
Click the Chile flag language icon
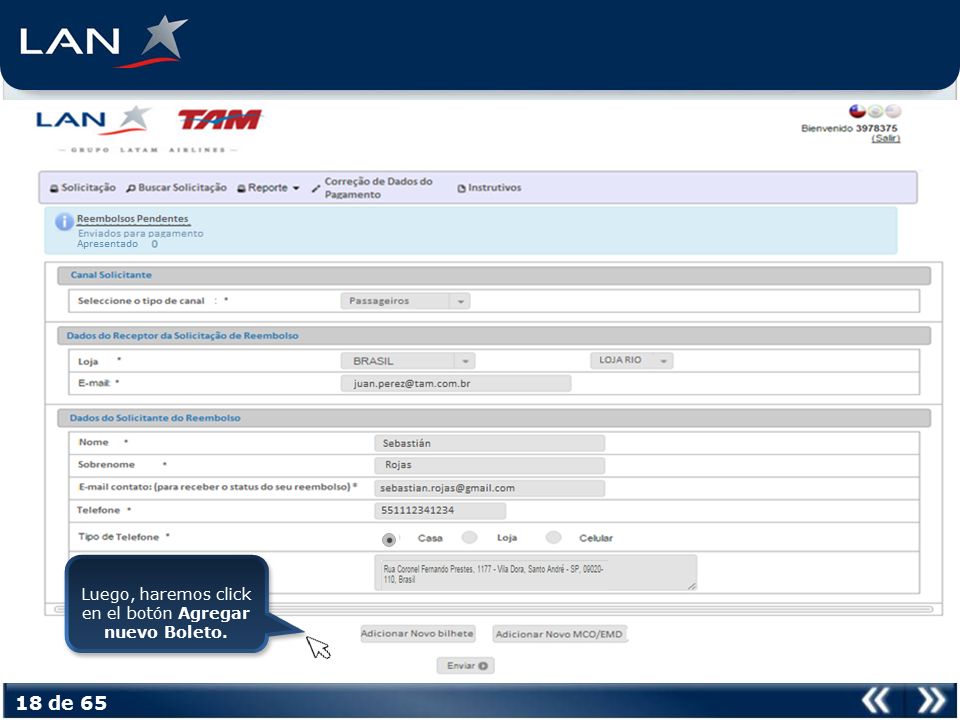[857, 111]
